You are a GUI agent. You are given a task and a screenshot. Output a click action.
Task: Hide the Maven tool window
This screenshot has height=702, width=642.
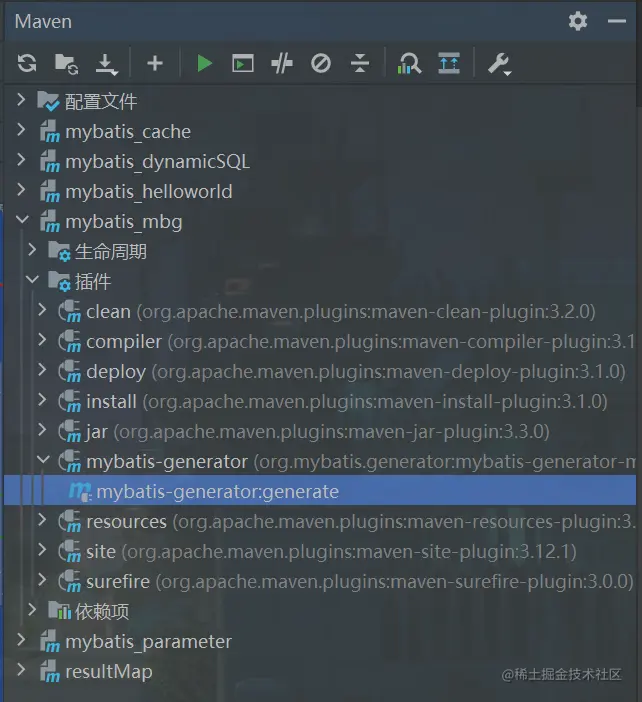click(x=616, y=21)
